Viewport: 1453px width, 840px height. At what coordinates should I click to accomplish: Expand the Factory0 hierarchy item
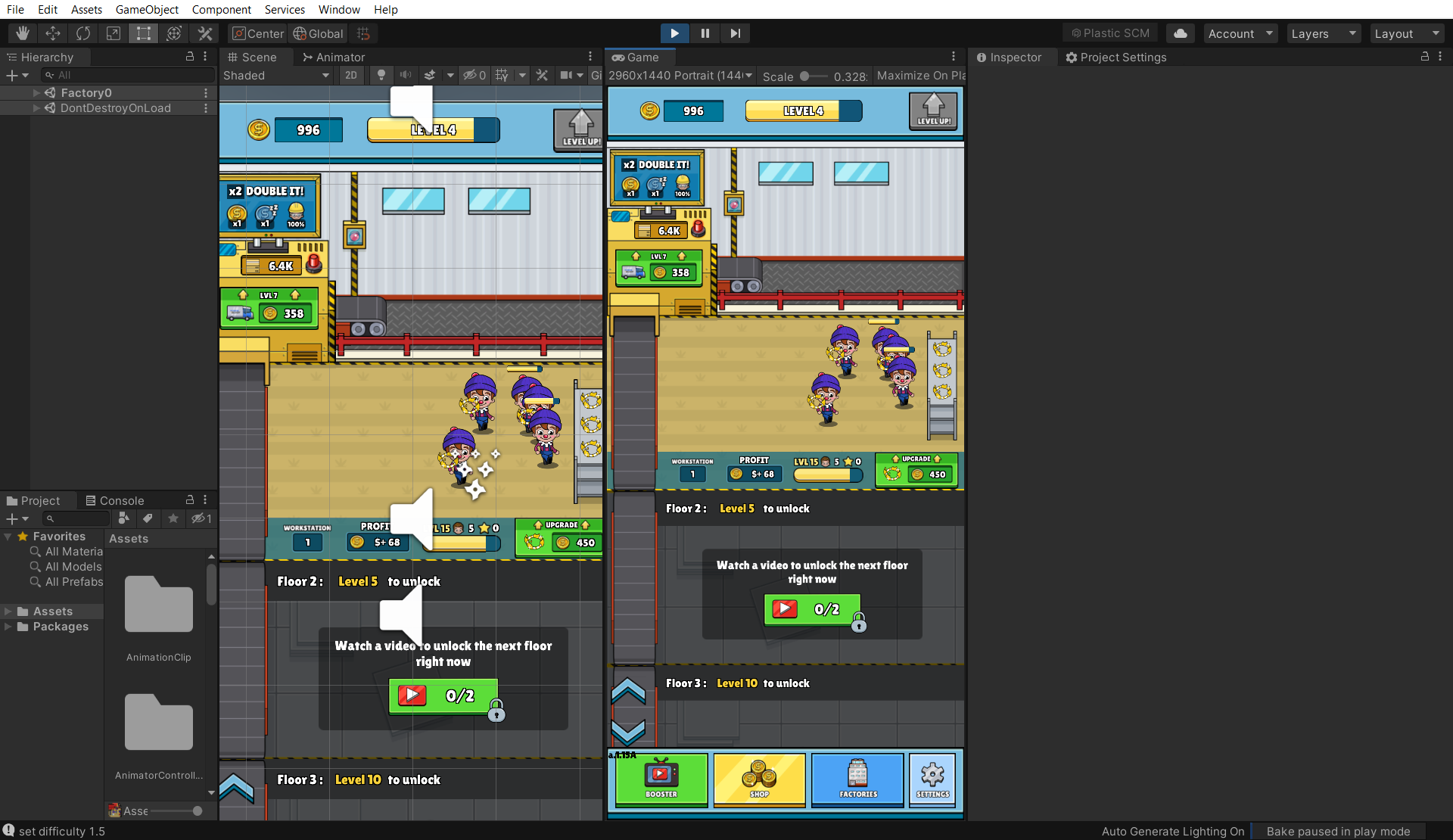tap(36, 92)
